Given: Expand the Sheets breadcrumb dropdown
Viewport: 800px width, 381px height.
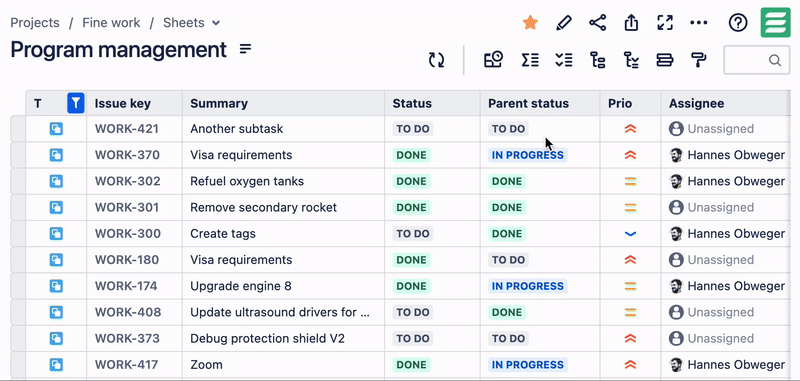Looking at the screenshot, I should [216, 23].
